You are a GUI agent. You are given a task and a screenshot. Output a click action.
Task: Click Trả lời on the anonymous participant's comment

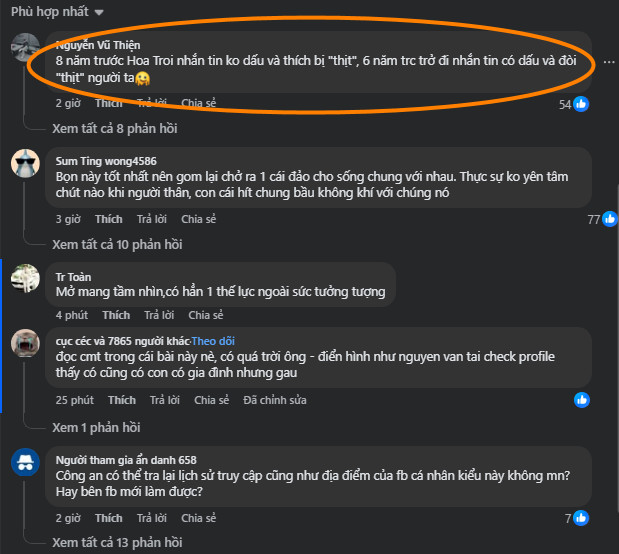[x=150, y=518]
